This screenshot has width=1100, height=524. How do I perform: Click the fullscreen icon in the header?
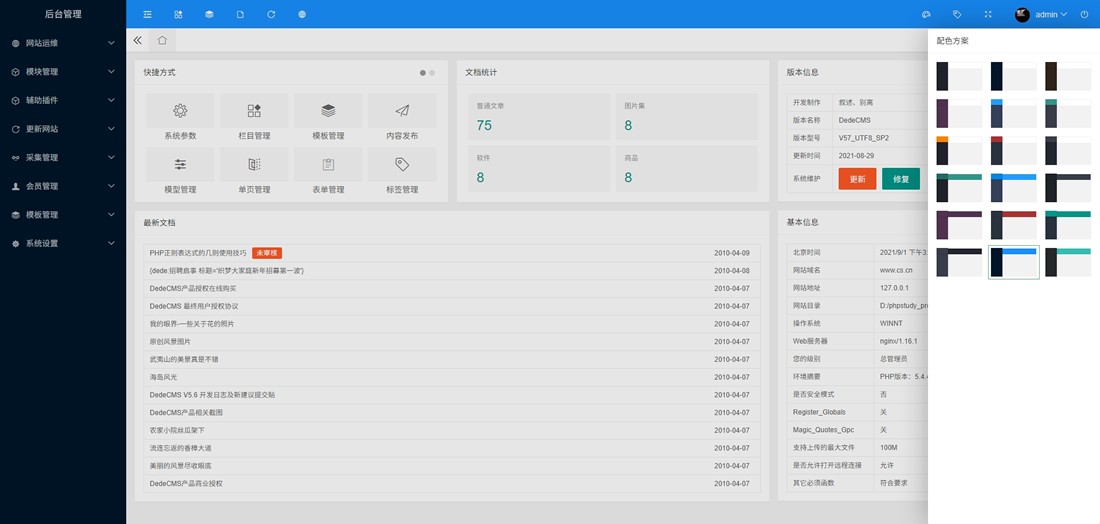(x=988, y=15)
